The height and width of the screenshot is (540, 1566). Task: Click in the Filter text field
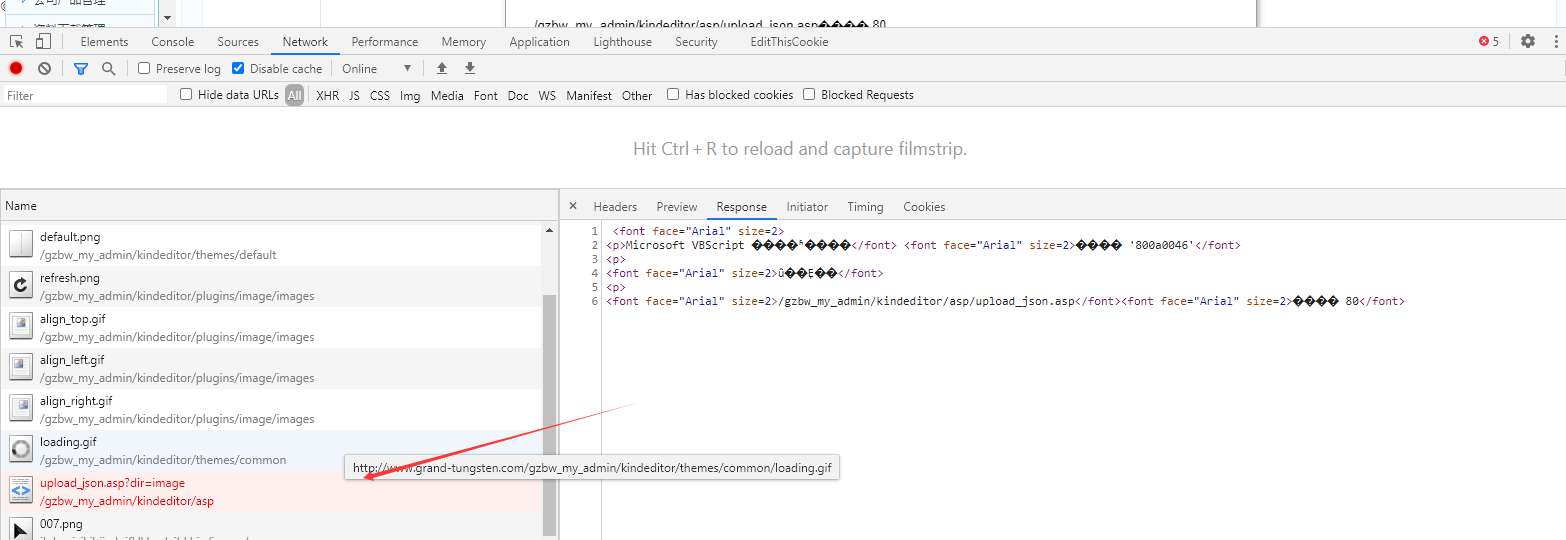tap(85, 95)
